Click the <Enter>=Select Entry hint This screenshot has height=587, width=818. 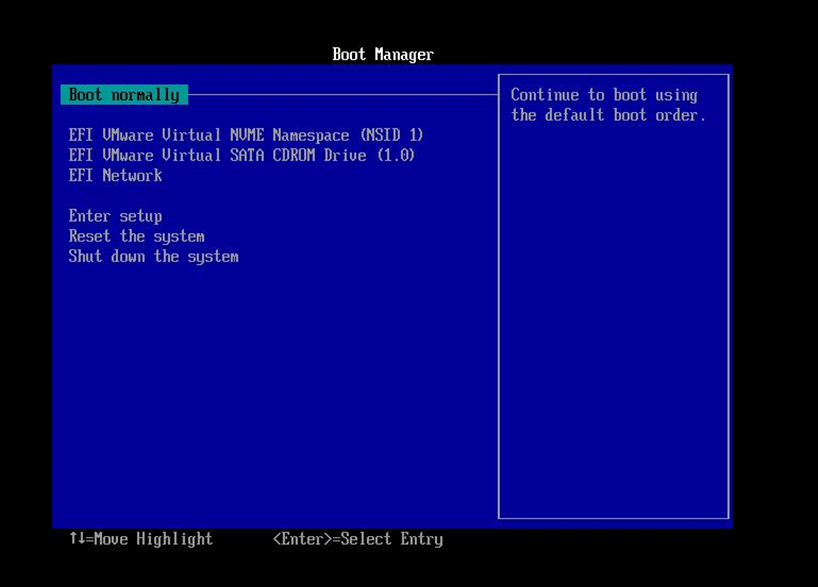(358, 538)
